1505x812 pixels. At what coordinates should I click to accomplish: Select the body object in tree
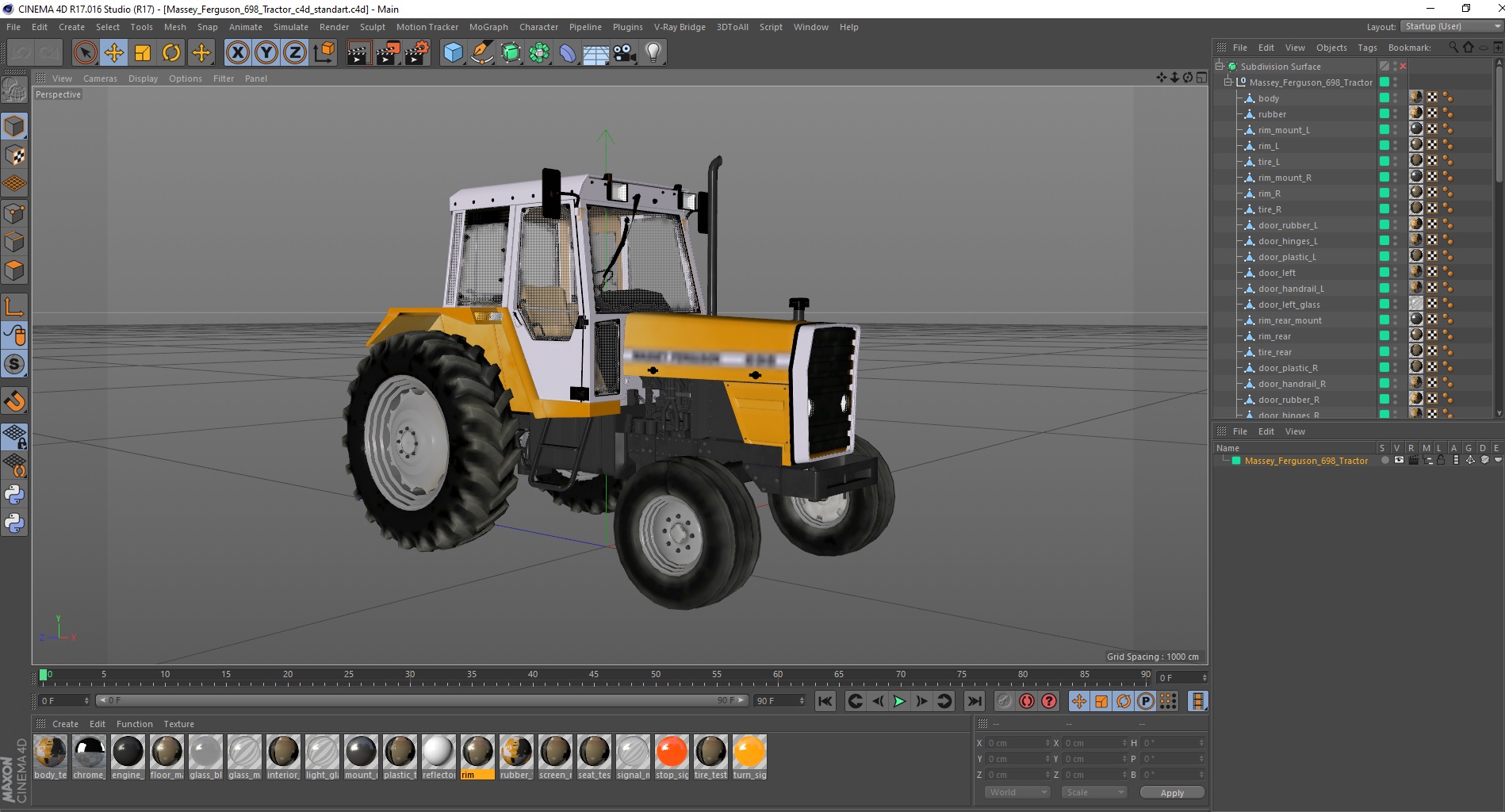[1269, 98]
